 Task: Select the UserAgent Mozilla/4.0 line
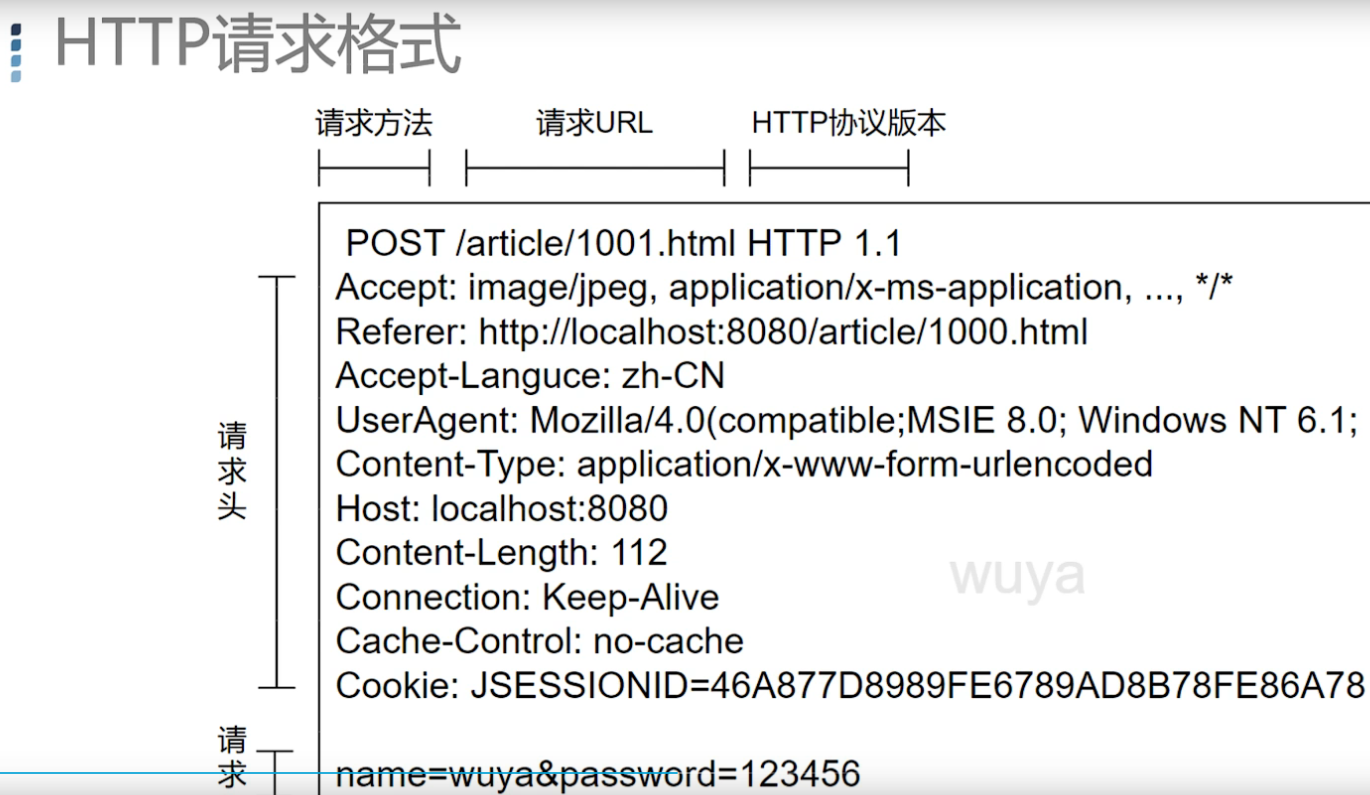coord(847,420)
